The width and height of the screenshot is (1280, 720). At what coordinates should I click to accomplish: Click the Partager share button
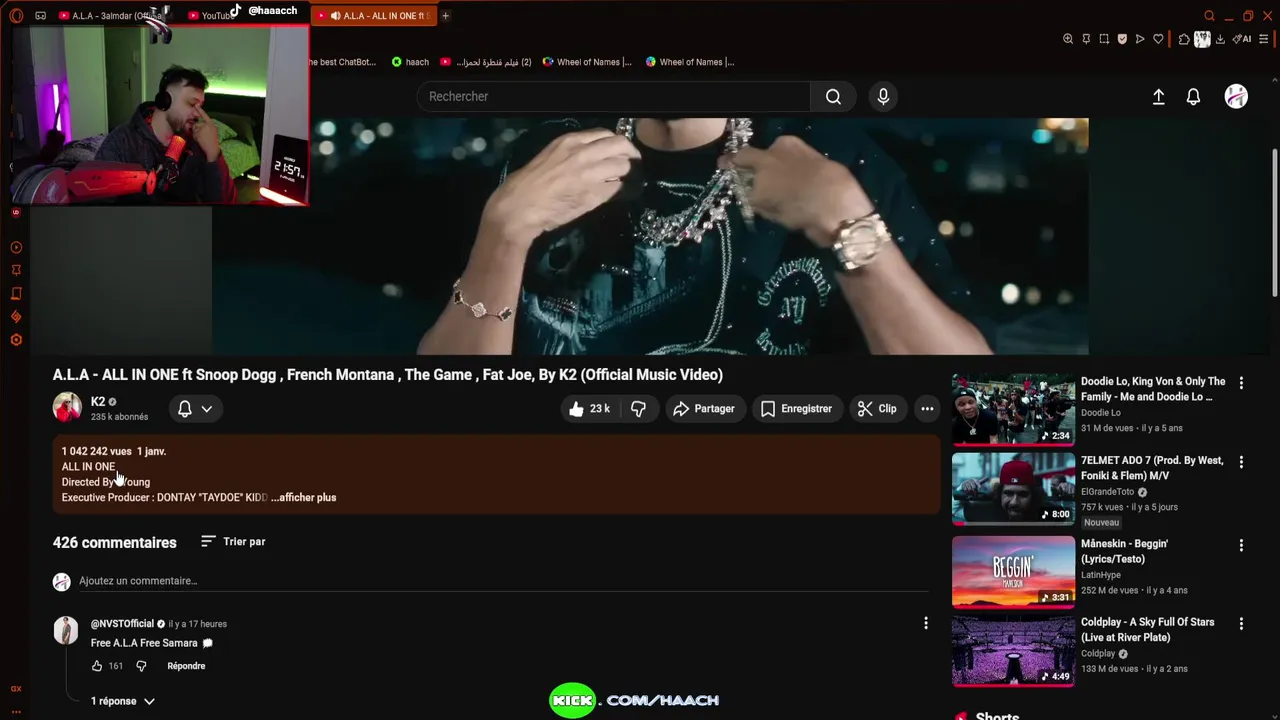pos(704,408)
